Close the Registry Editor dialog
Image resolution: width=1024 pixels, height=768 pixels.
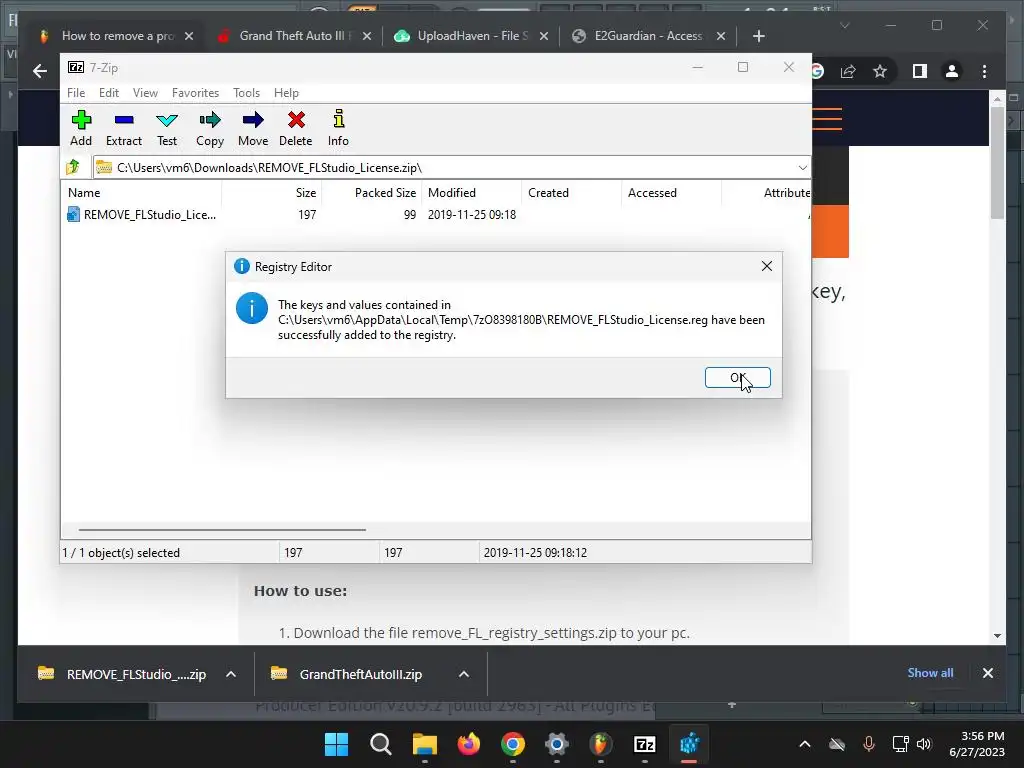(x=767, y=266)
